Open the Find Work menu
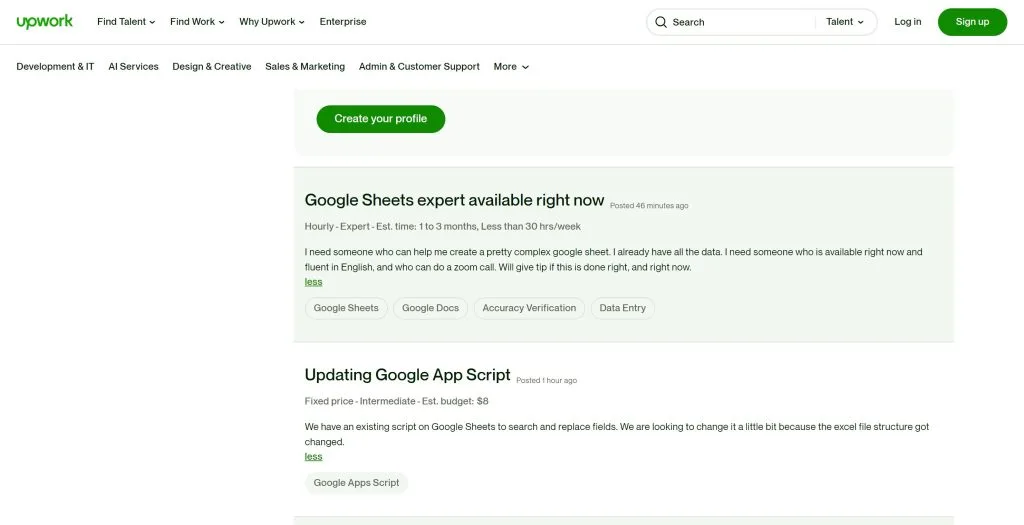This screenshot has width=1024, height=525. click(197, 22)
